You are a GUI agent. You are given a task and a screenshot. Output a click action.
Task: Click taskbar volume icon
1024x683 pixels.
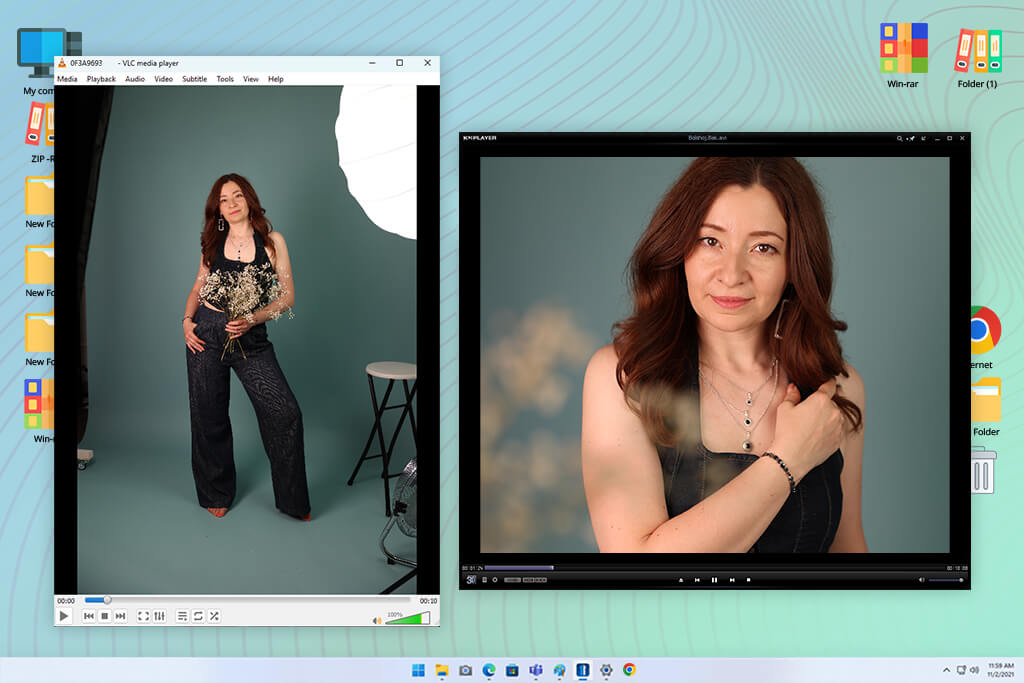point(974,670)
